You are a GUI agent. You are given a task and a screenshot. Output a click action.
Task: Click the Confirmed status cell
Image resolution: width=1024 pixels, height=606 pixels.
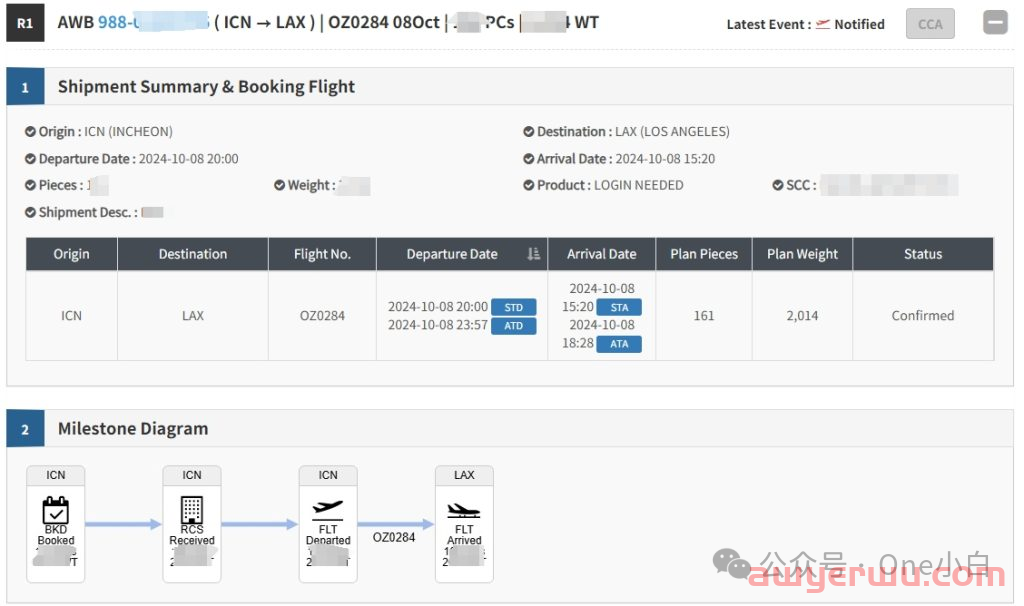[923, 315]
